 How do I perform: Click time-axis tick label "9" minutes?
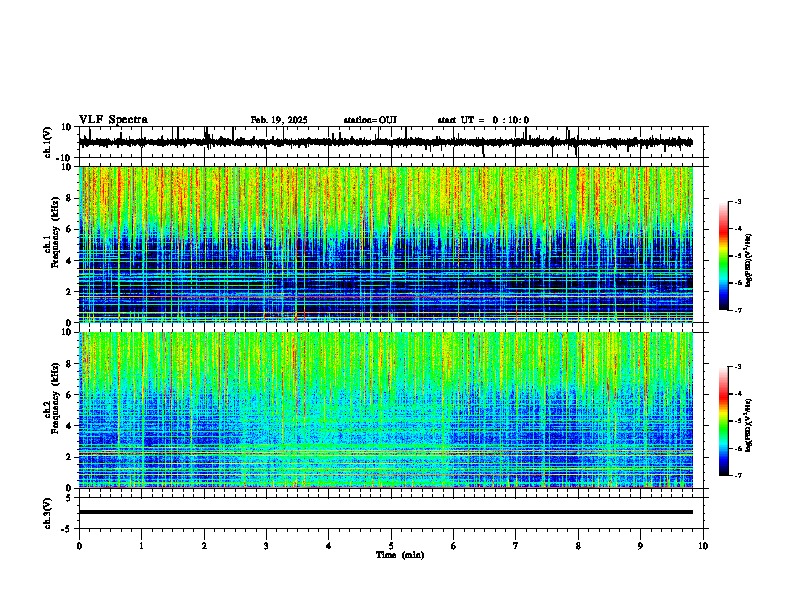click(640, 546)
